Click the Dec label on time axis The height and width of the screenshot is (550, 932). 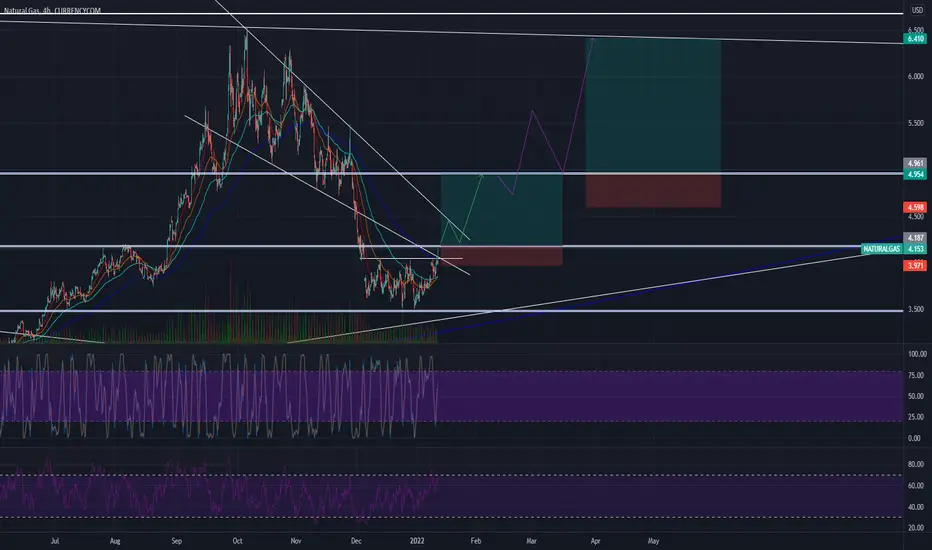(356, 541)
